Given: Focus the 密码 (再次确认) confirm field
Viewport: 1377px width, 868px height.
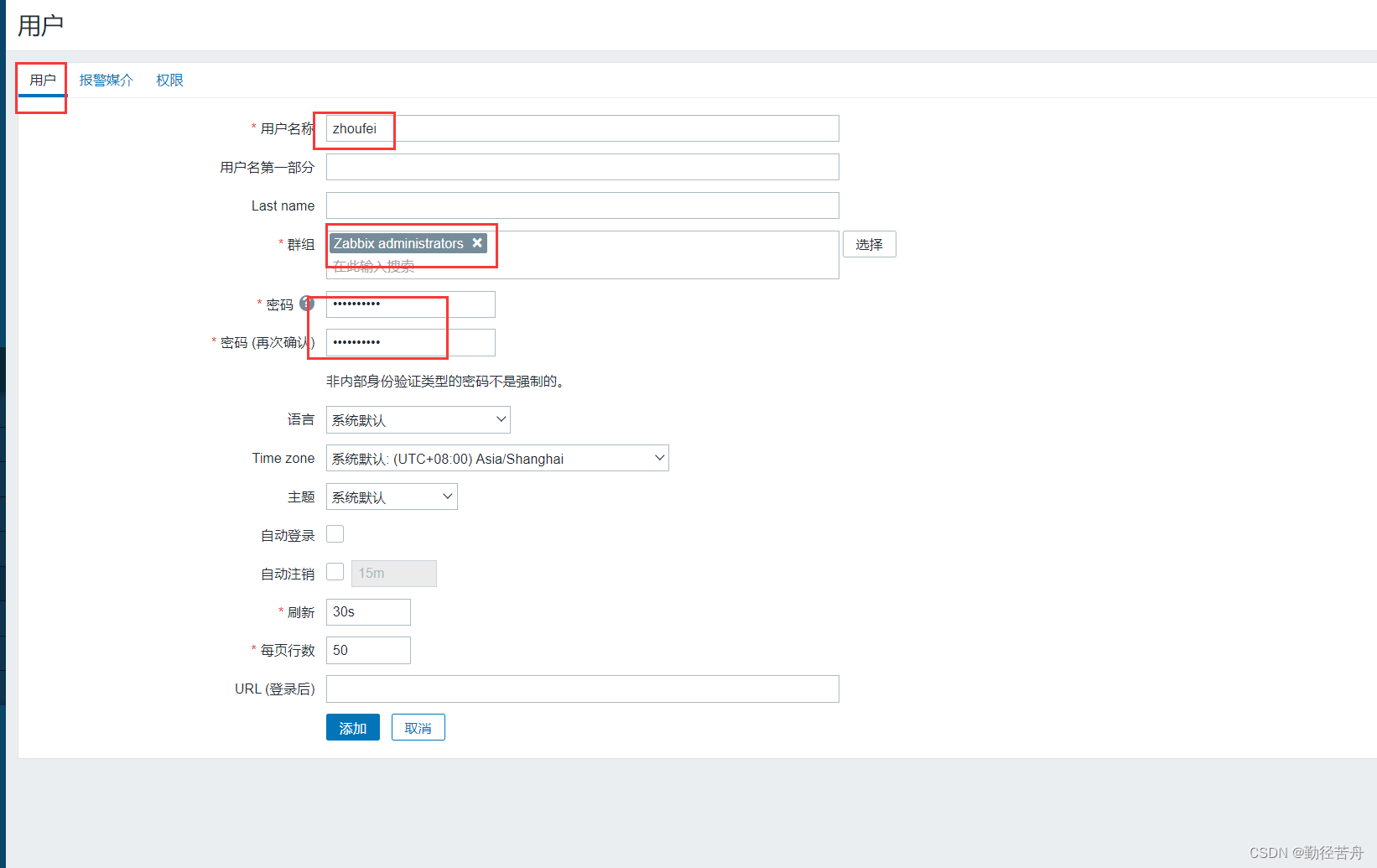Looking at the screenshot, I should [x=411, y=342].
